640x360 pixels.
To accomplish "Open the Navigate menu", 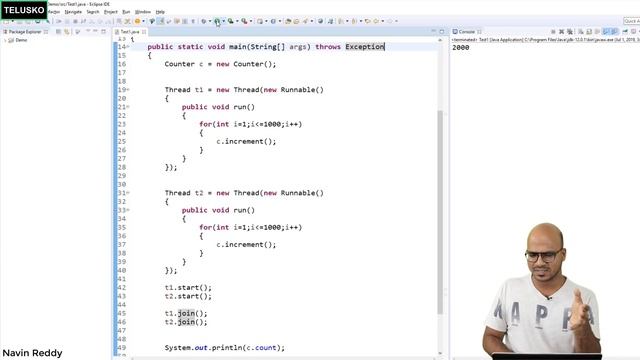I will [73, 12].
